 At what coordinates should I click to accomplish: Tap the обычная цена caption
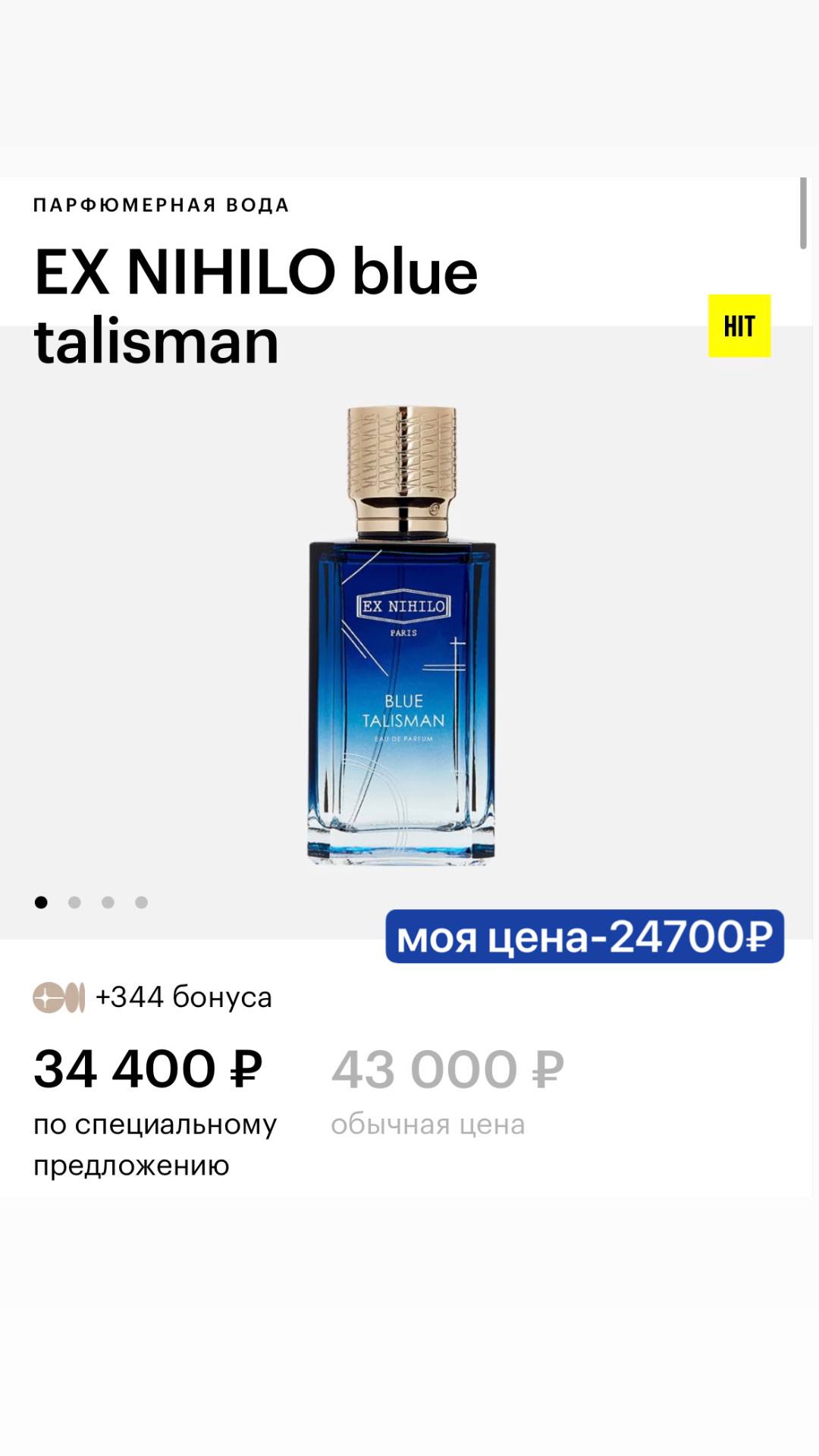428,1124
